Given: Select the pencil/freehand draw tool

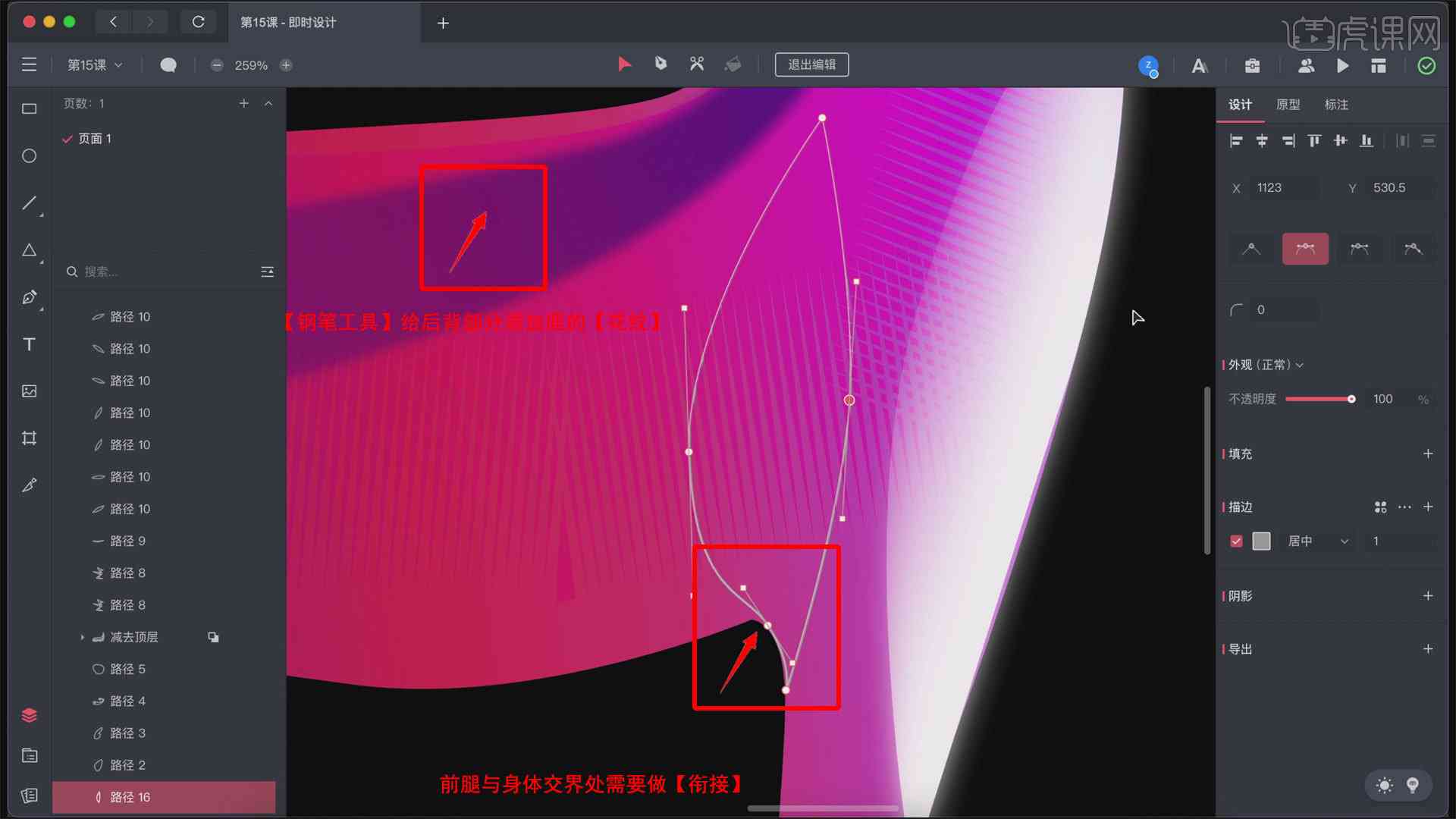Looking at the screenshot, I should pyautogui.click(x=27, y=485).
